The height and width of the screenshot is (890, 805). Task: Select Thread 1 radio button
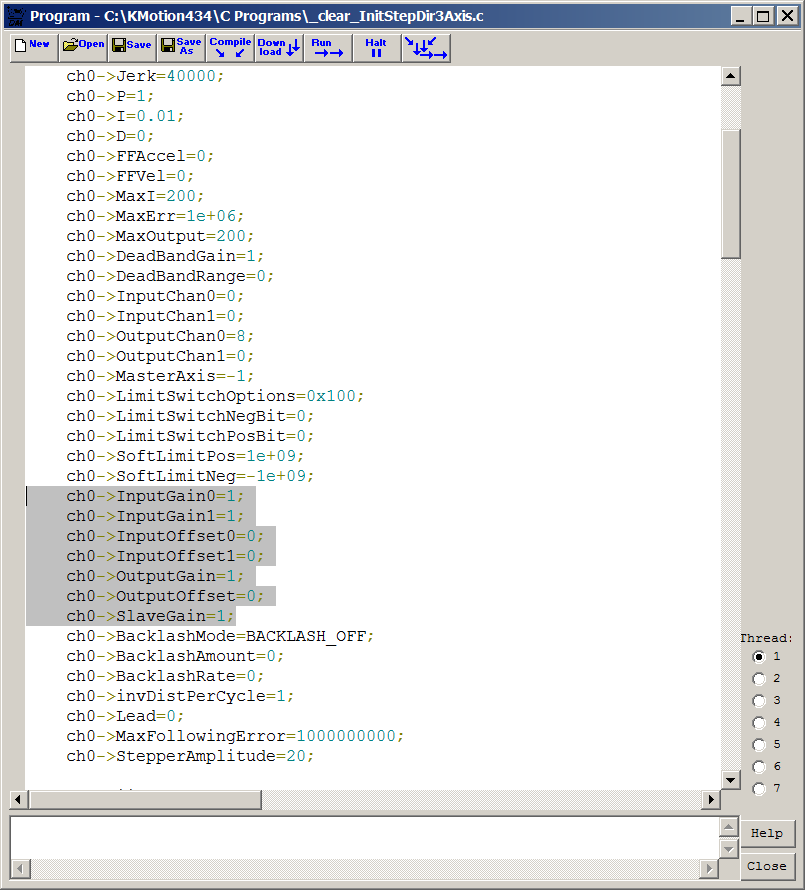click(759, 657)
